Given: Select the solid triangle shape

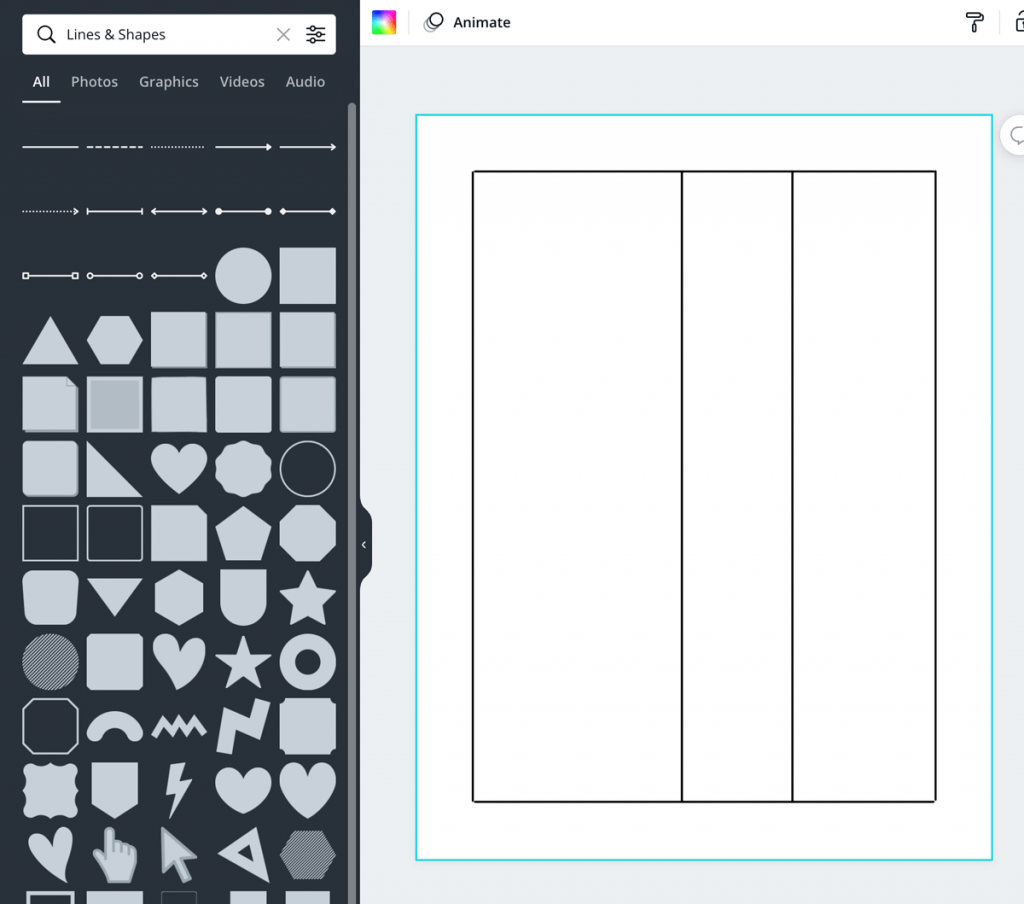Looking at the screenshot, I should (50, 340).
